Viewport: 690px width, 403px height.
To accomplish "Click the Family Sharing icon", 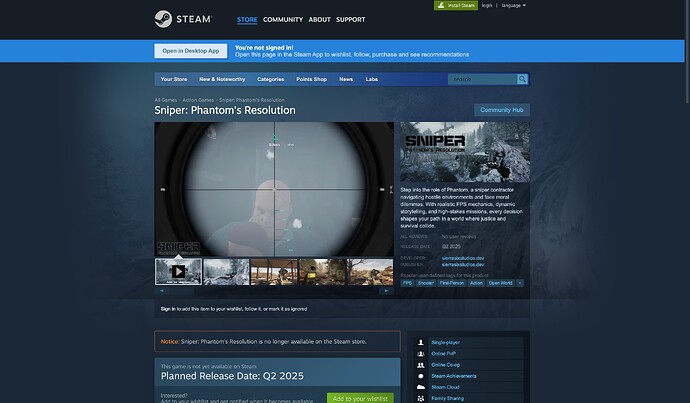I will 421,399.
